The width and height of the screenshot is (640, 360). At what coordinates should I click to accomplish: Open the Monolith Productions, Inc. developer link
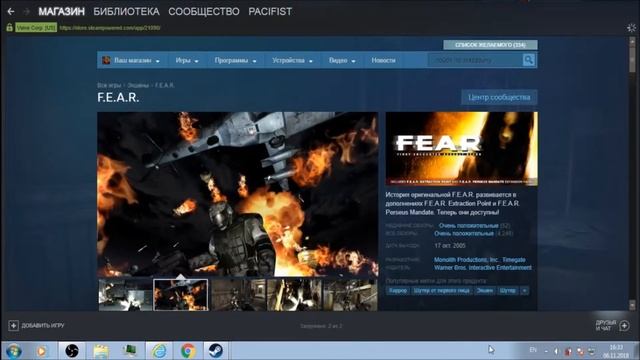(x=466, y=260)
